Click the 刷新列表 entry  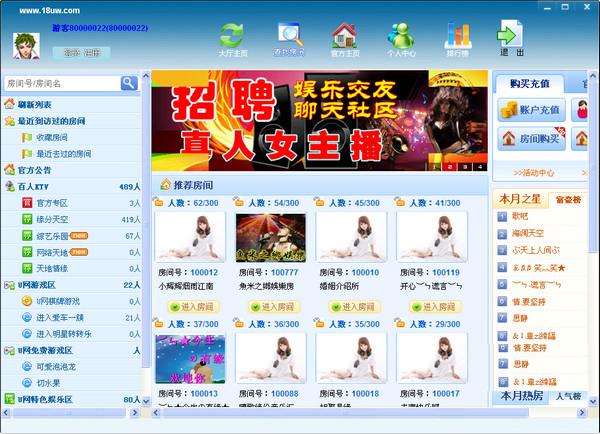34,104
